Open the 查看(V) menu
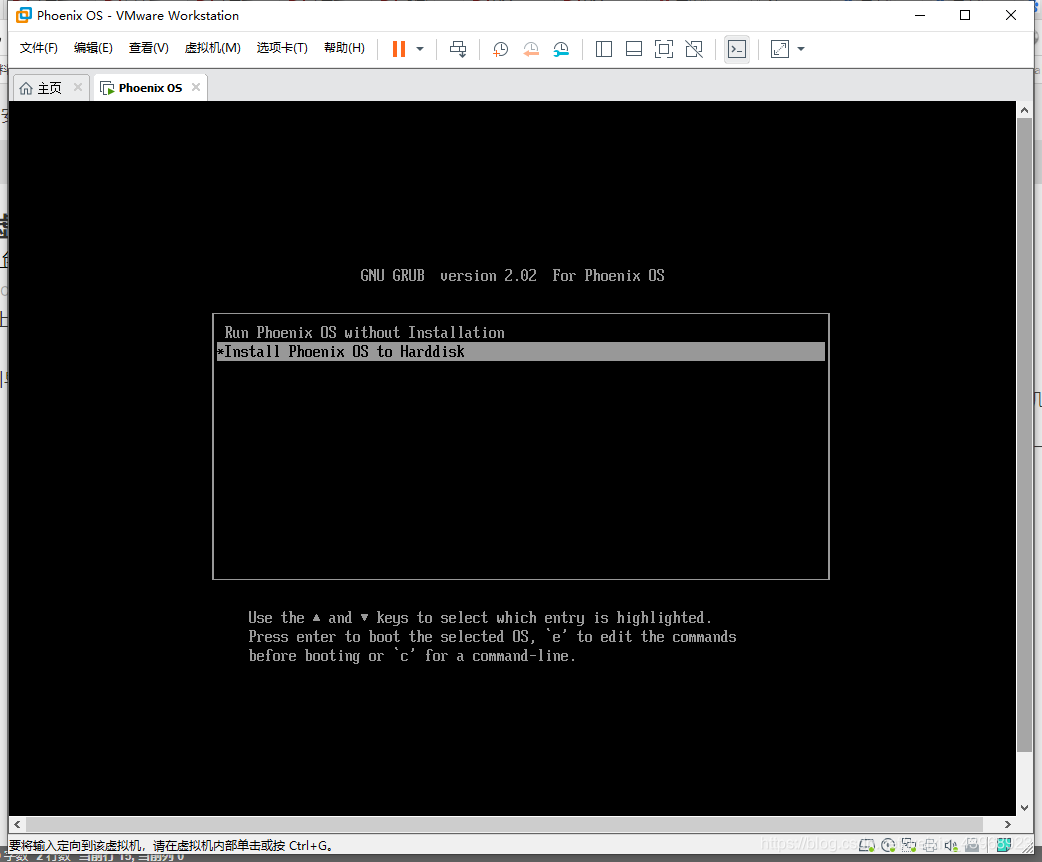 [148, 48]
